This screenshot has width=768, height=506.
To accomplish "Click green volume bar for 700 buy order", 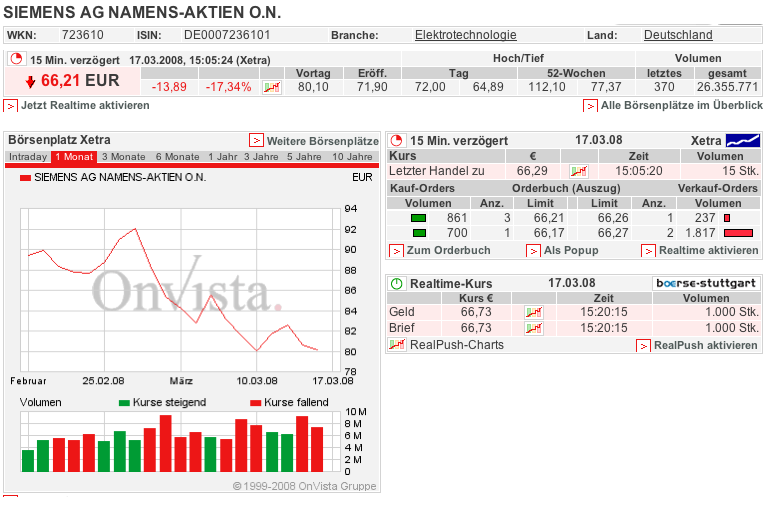I will (419, 233).
